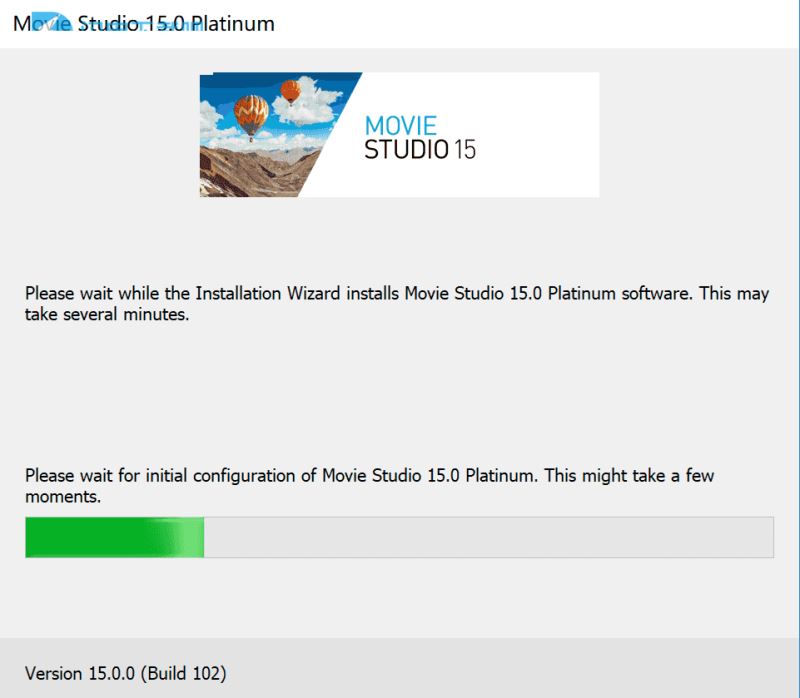Click the 'take several minutes' text line
The image size is (800, 698).
(107, 314)
